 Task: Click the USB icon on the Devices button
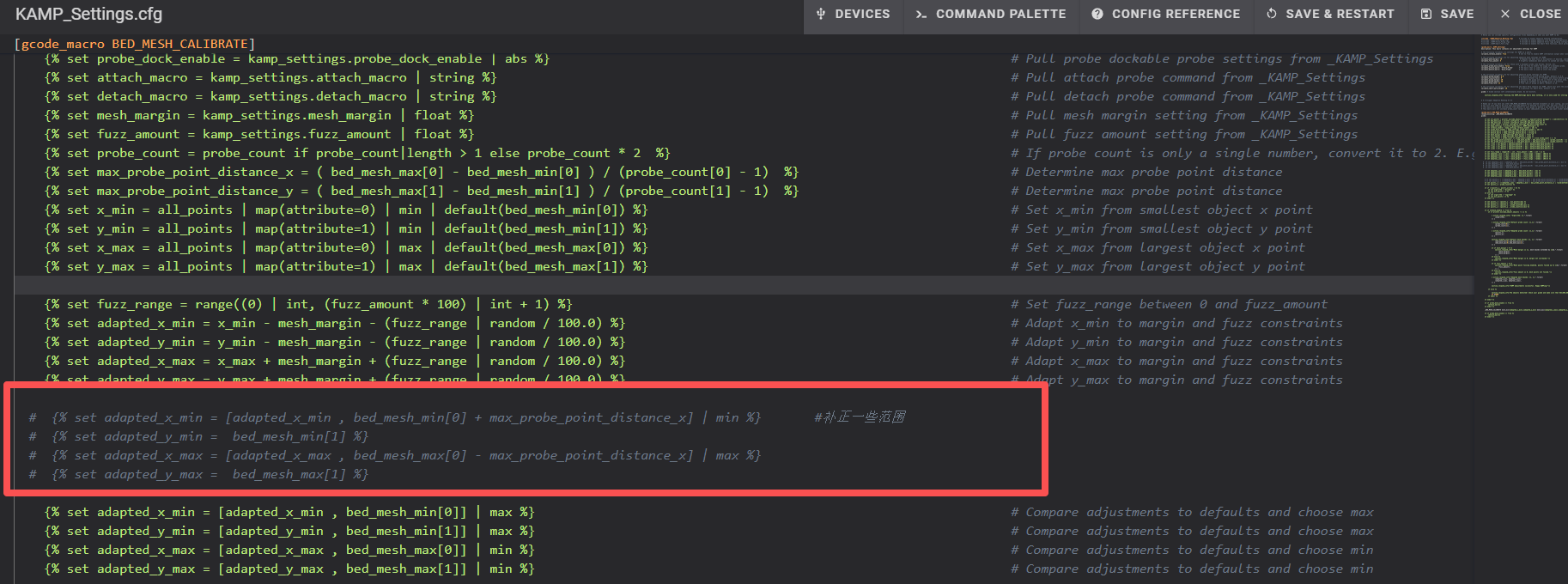pyautogui.click(x=821, y=14)
